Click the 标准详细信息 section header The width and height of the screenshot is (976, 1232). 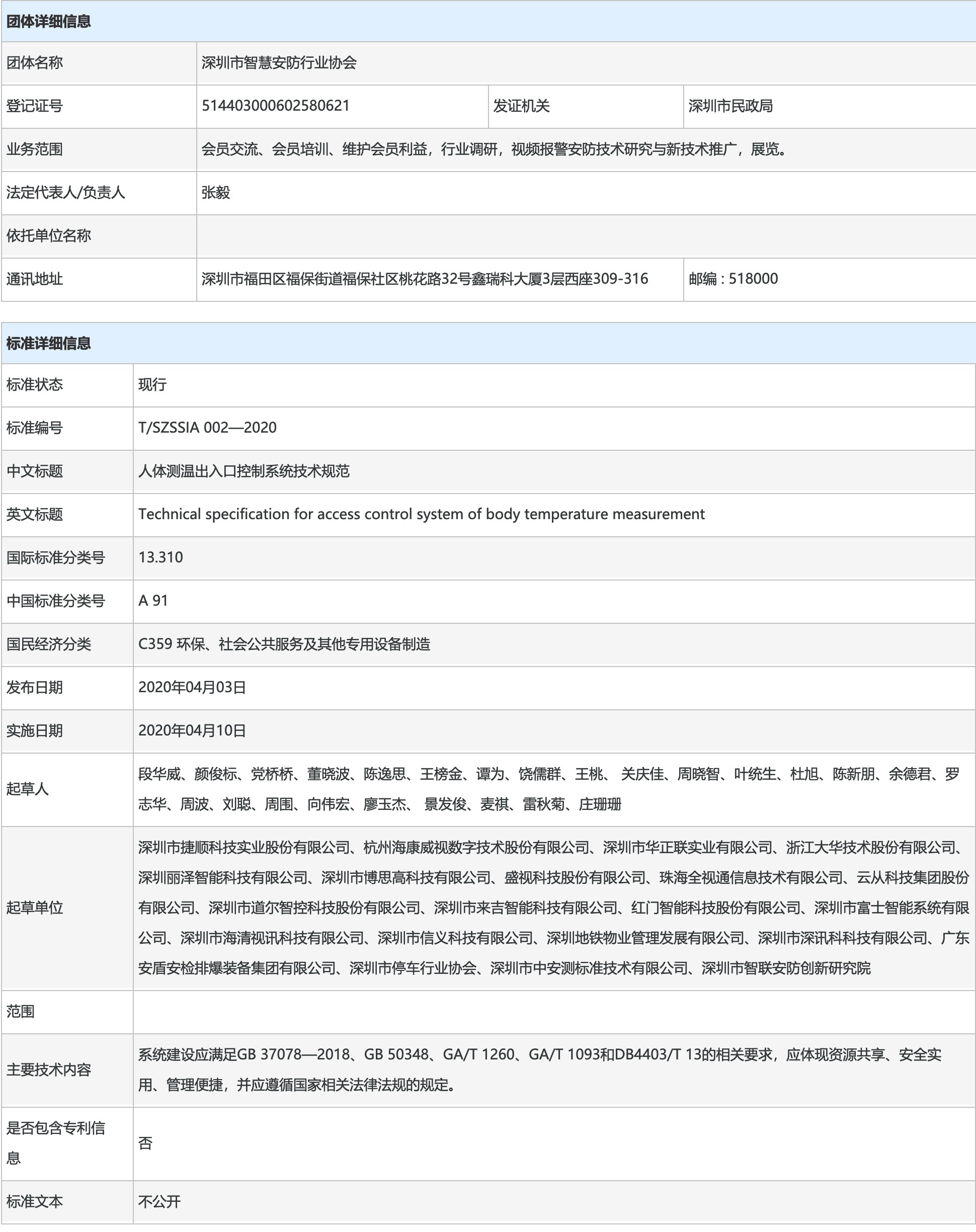tap(49, 344)
